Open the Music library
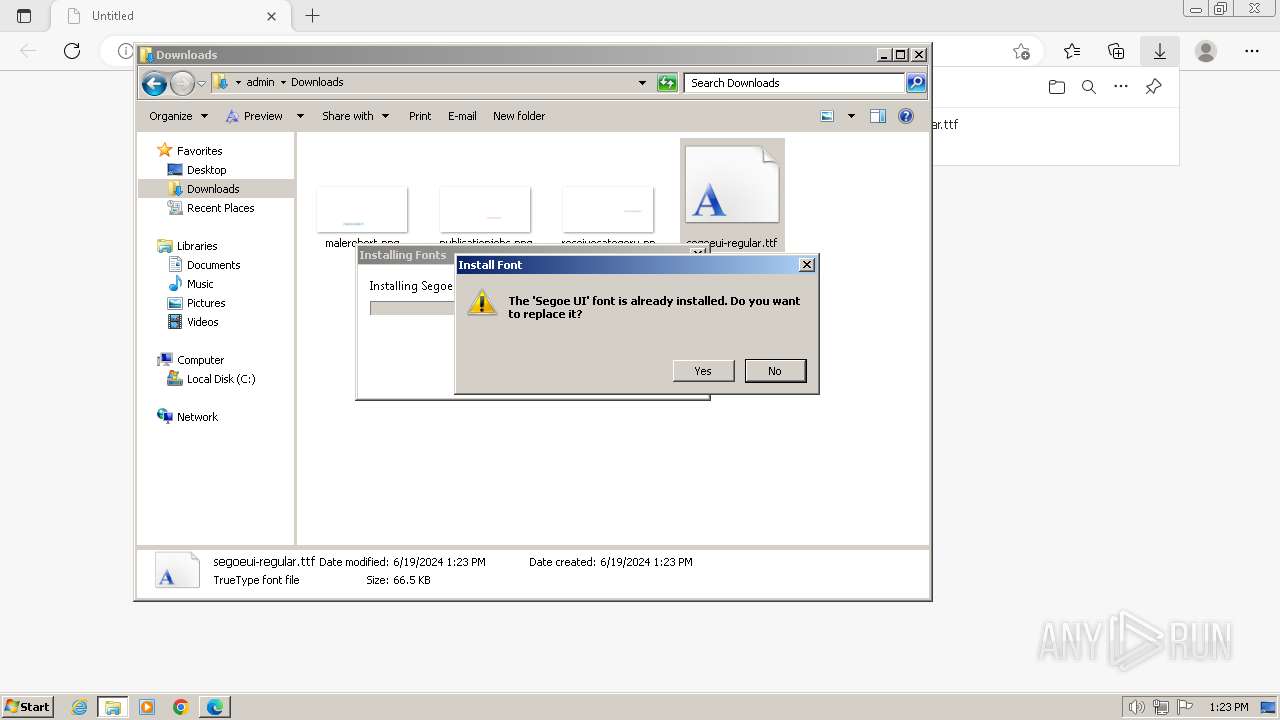This screenshot has height=720, width=1280. coord(200,284)
